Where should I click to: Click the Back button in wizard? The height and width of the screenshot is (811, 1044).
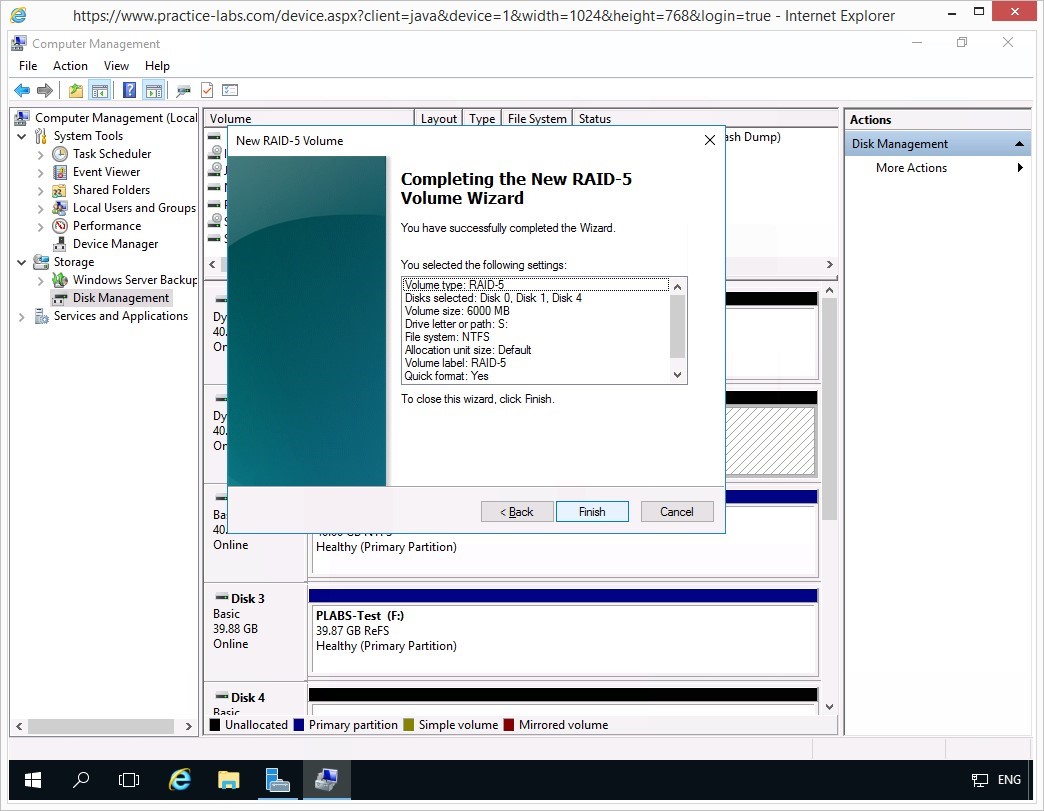click(x=517, y=512)
